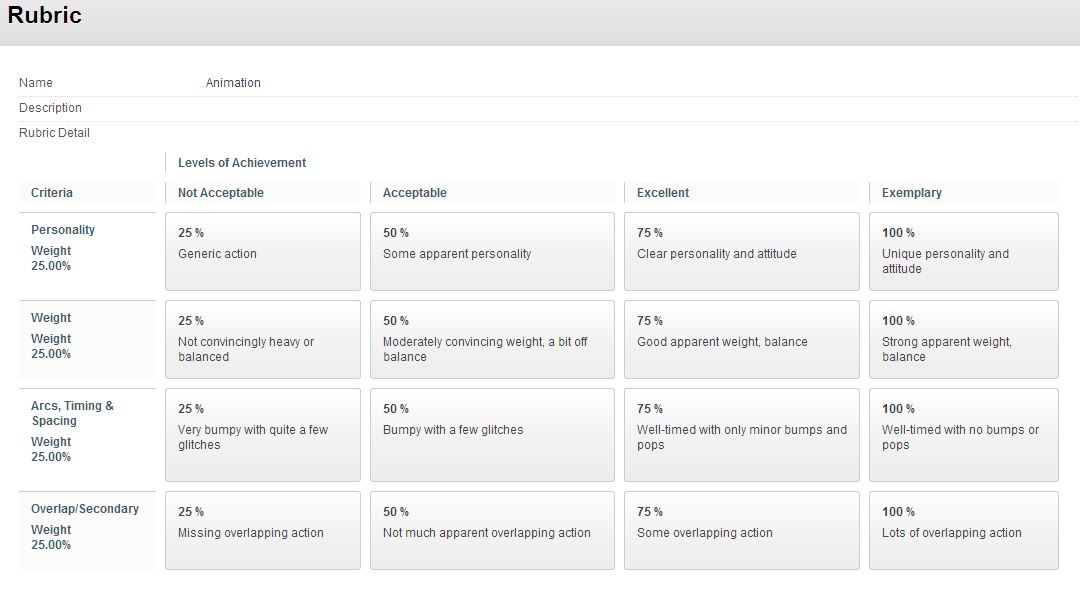Pick Weight 75% Good apparent weight cell
This screenshot has height=589, width=1080.
point(740,340)
